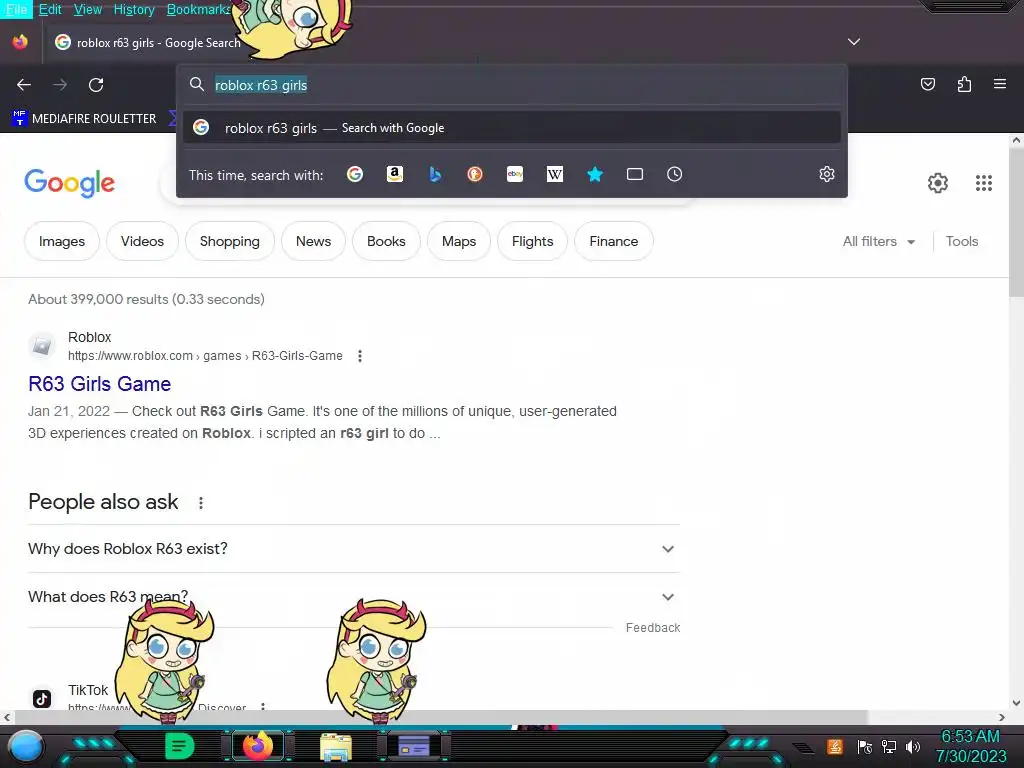Open more options for Roblox result
The image size is (1024, 768).
point(360,356)
